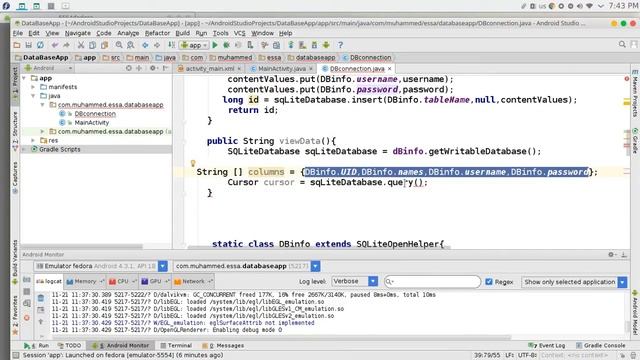This screenshot has width=640, height=360.
Task: Click the Paste toolbar icon
Action: pyautogui.click(x=104, y=45)
